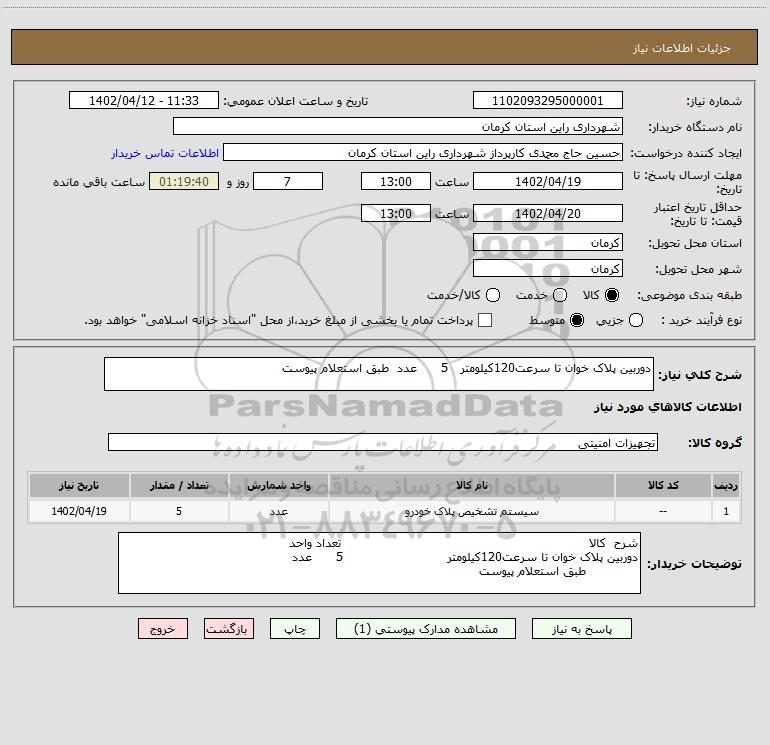Tick the اسناد خزانه اسلامی payment checkbox
770x745 pixels.
coord(485,320)
